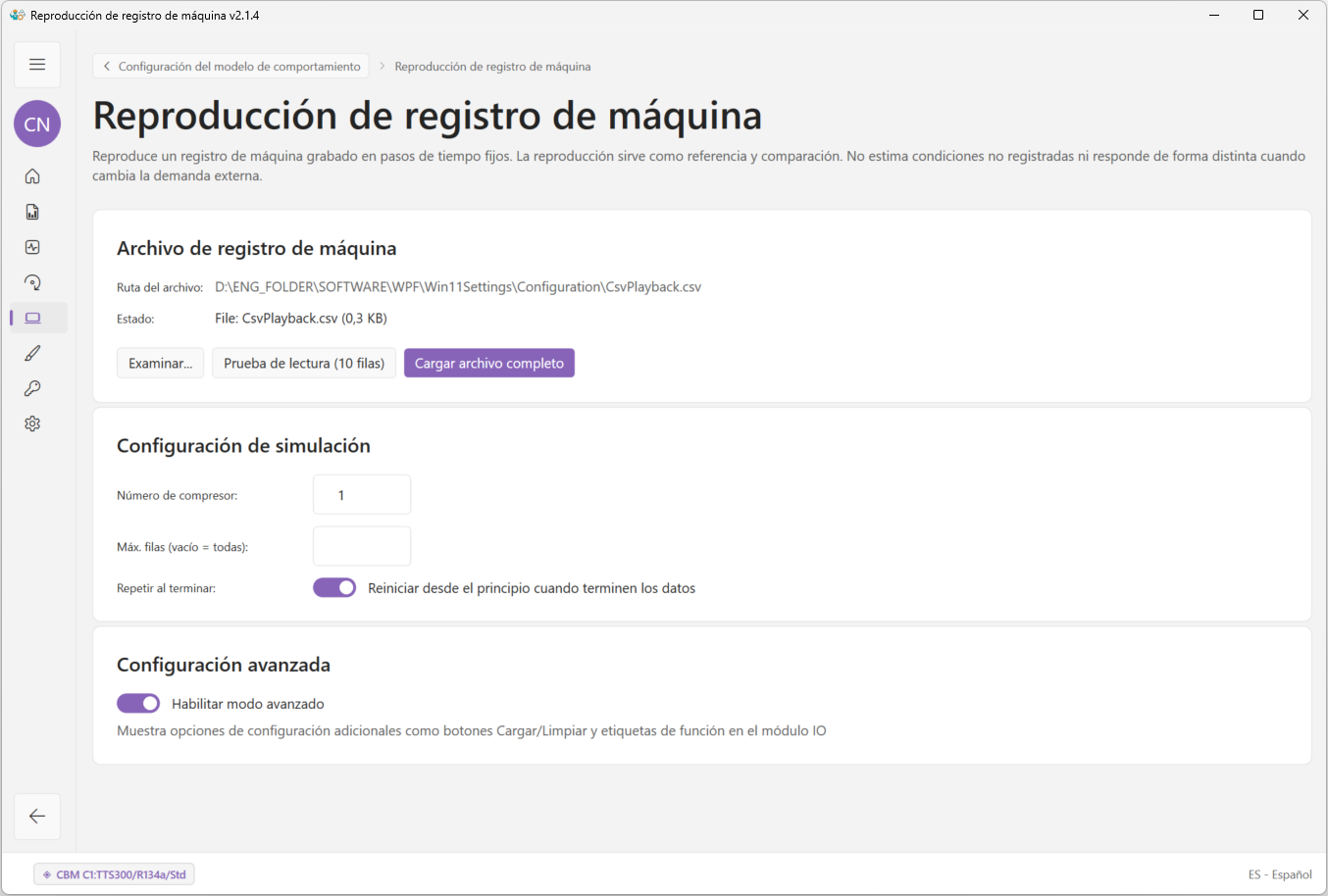Open the settings gear icon in sidebar

[x=32, y=423]
